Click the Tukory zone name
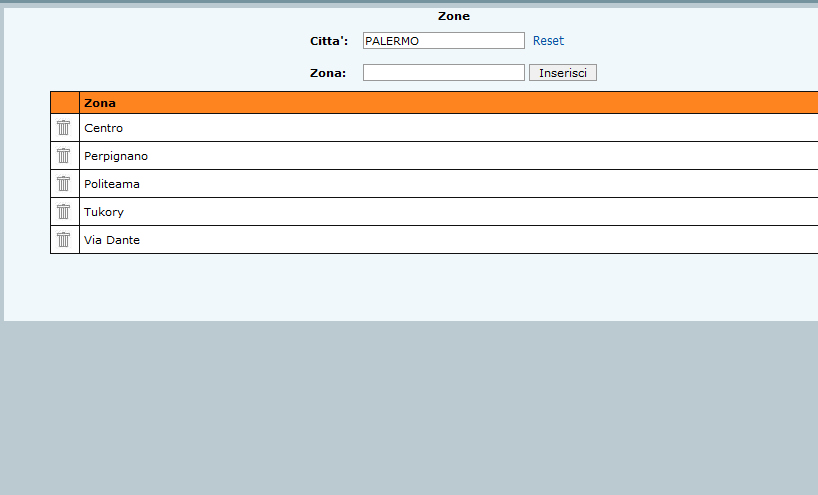 [104, 212]
